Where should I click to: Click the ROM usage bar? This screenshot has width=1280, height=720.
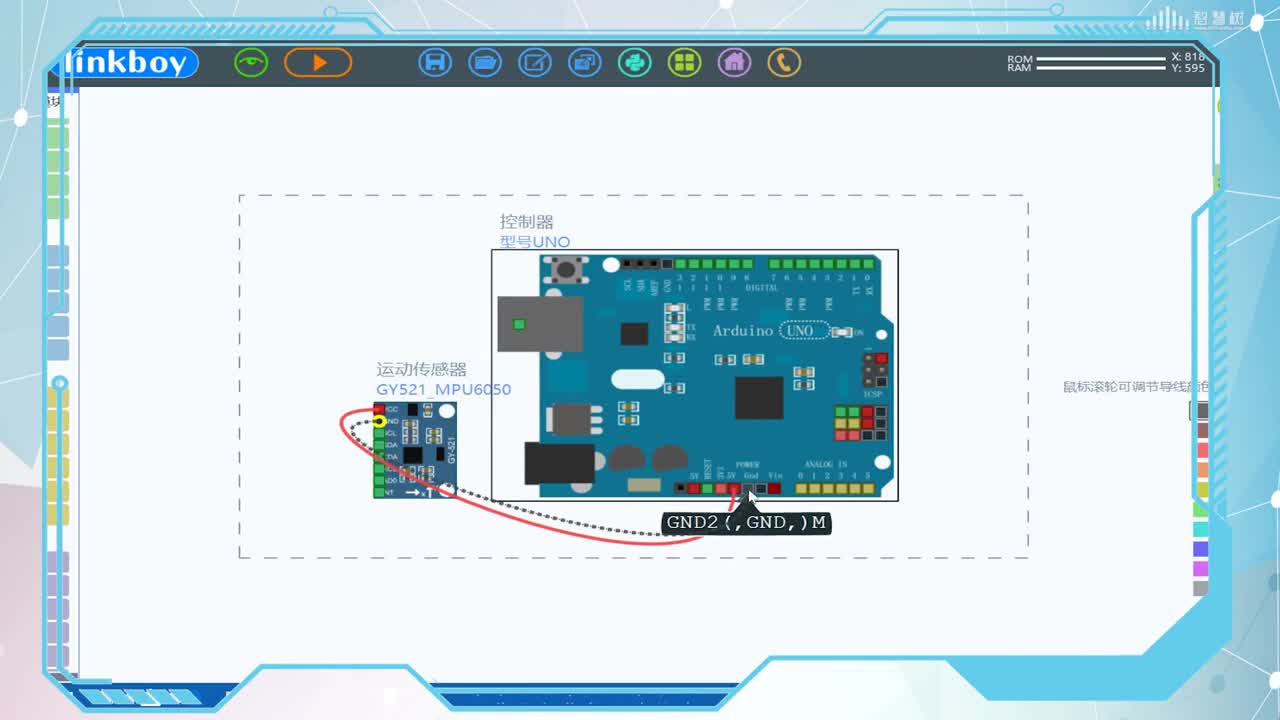[1101, 59]
